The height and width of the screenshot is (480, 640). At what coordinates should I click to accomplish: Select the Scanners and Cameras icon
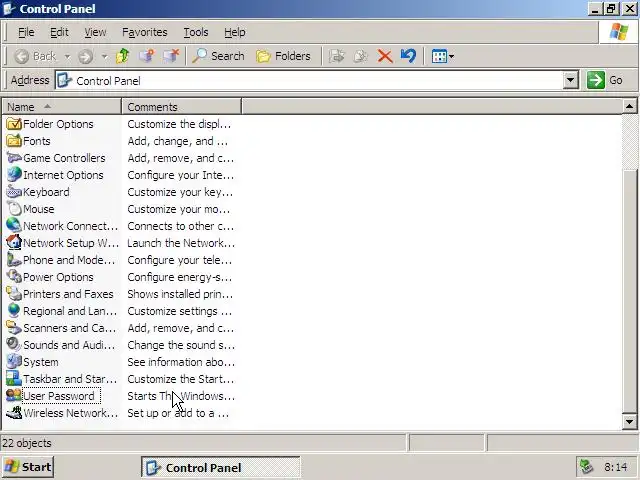coord(14,328)
